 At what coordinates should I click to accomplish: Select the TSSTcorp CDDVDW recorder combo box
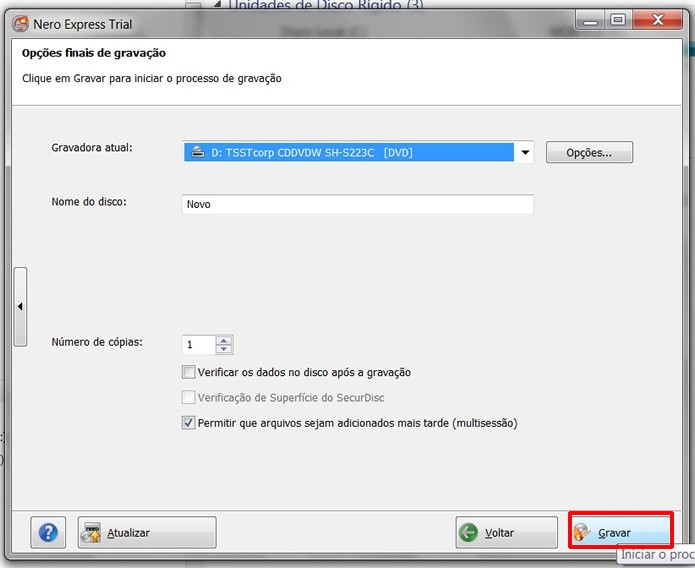pos(358,152)
